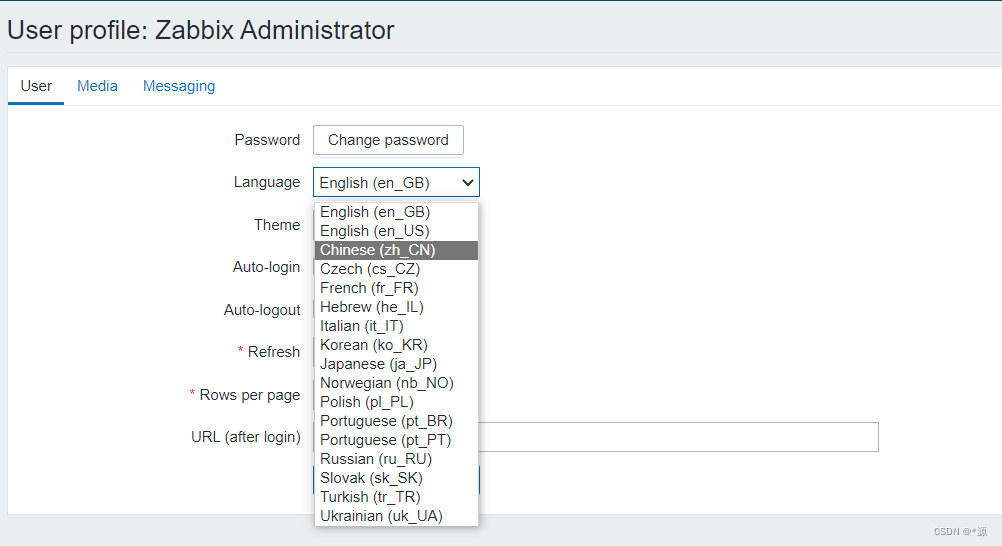Select English (en_GB) from the list
Image resolution: width=1002 pixels, height=546 pixels.
[396, 212]
